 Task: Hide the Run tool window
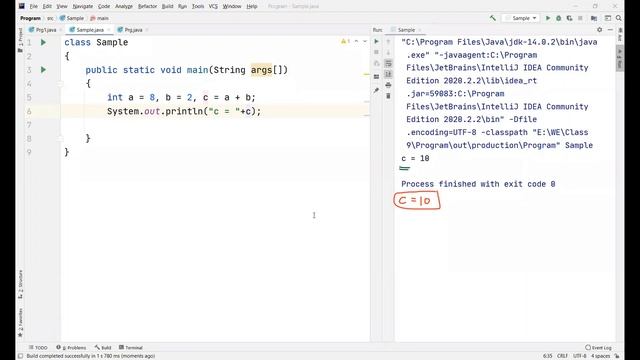point(610,30)
